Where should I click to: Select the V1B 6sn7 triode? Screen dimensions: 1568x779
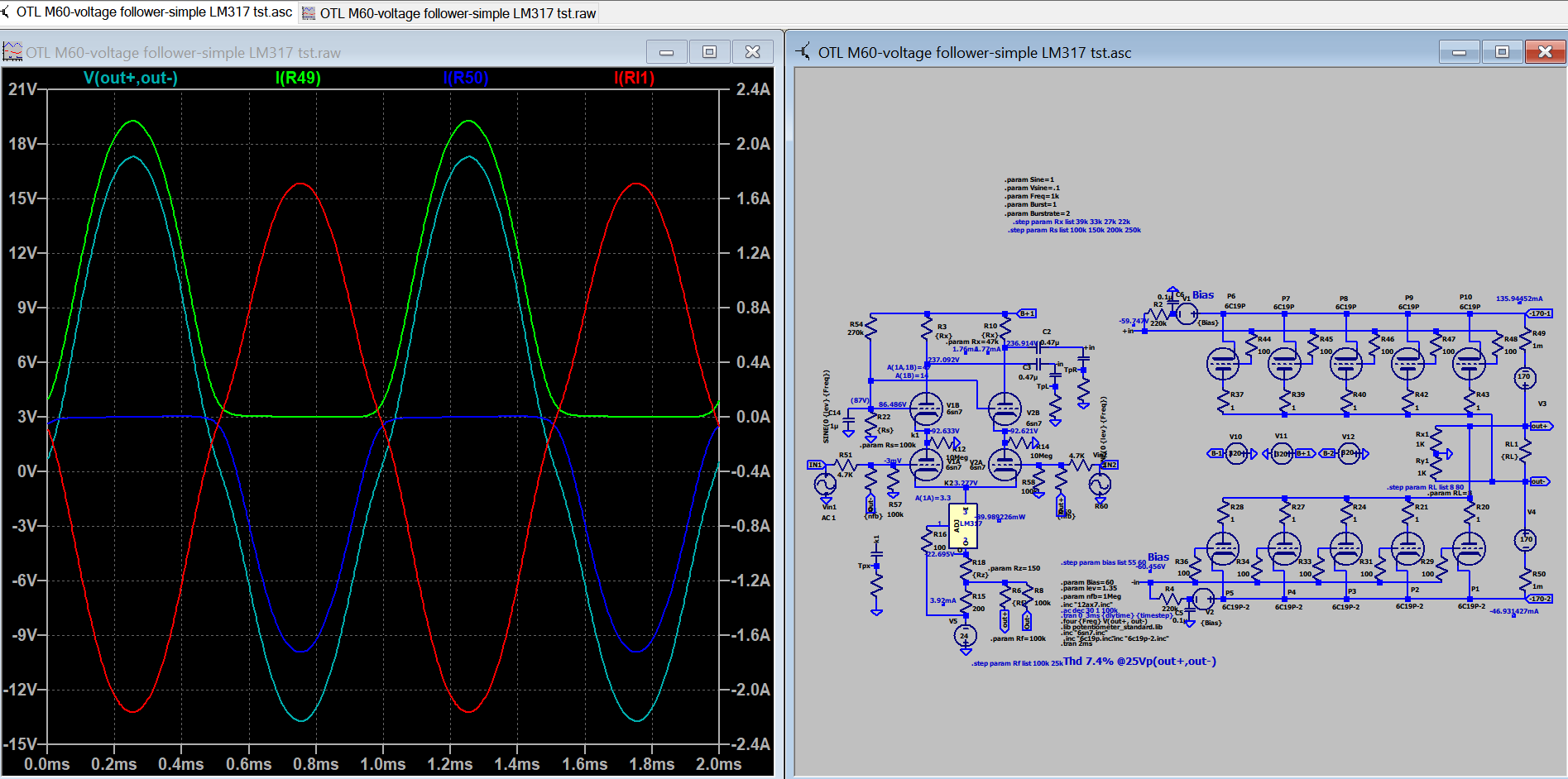(x=926, y=407)
